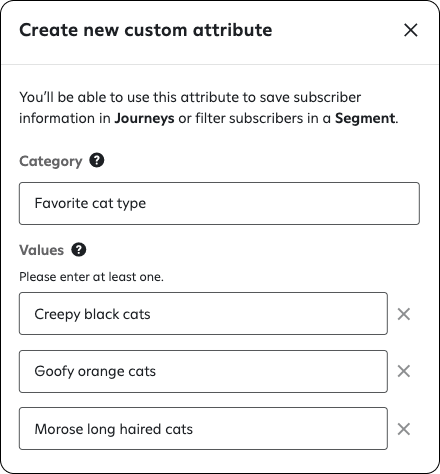Focus the Category field with Favorite cat type
This screenshot has width=440, height=474.
click(219, 203)
